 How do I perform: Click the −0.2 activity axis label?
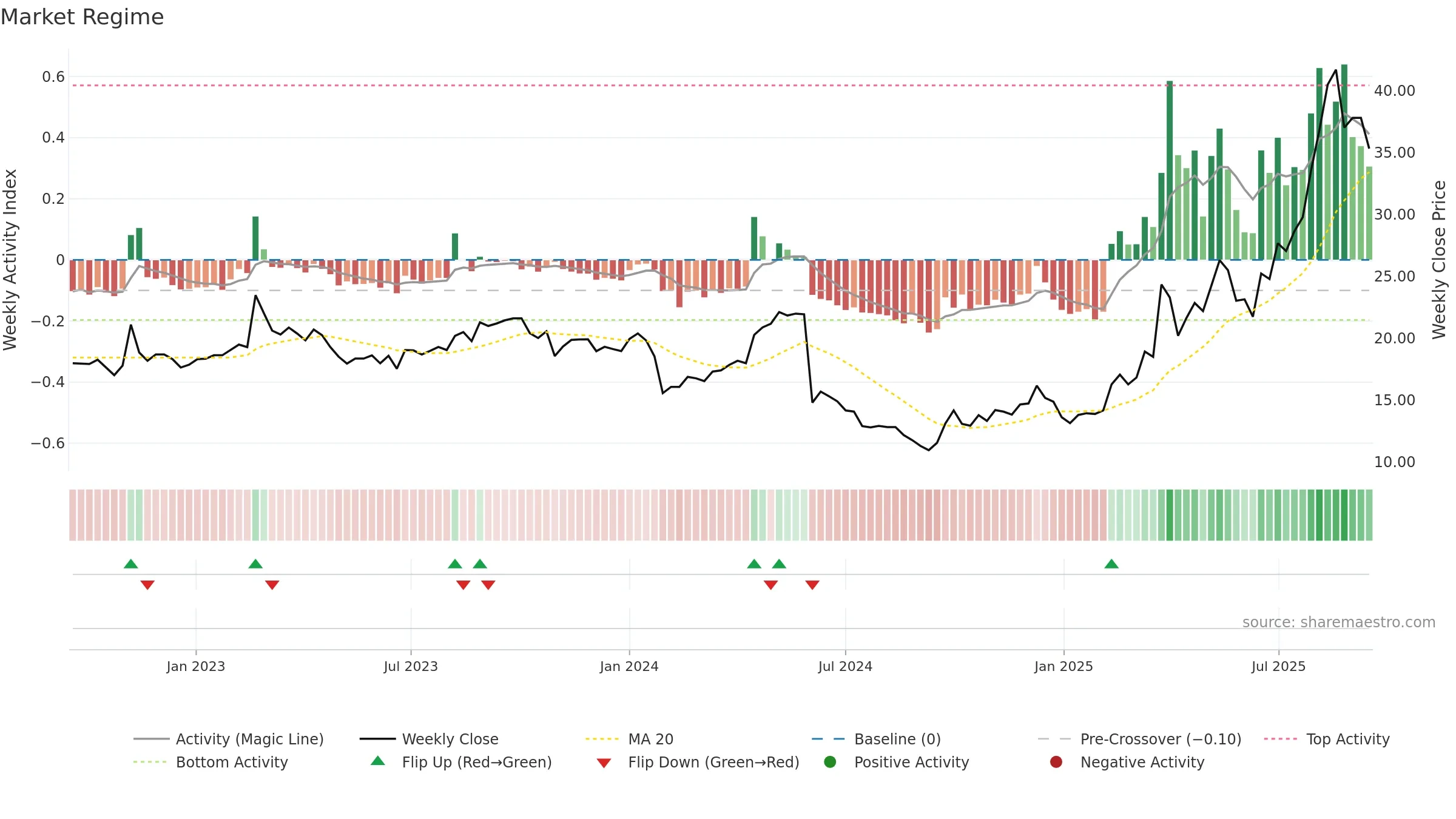tap(47, 320)
